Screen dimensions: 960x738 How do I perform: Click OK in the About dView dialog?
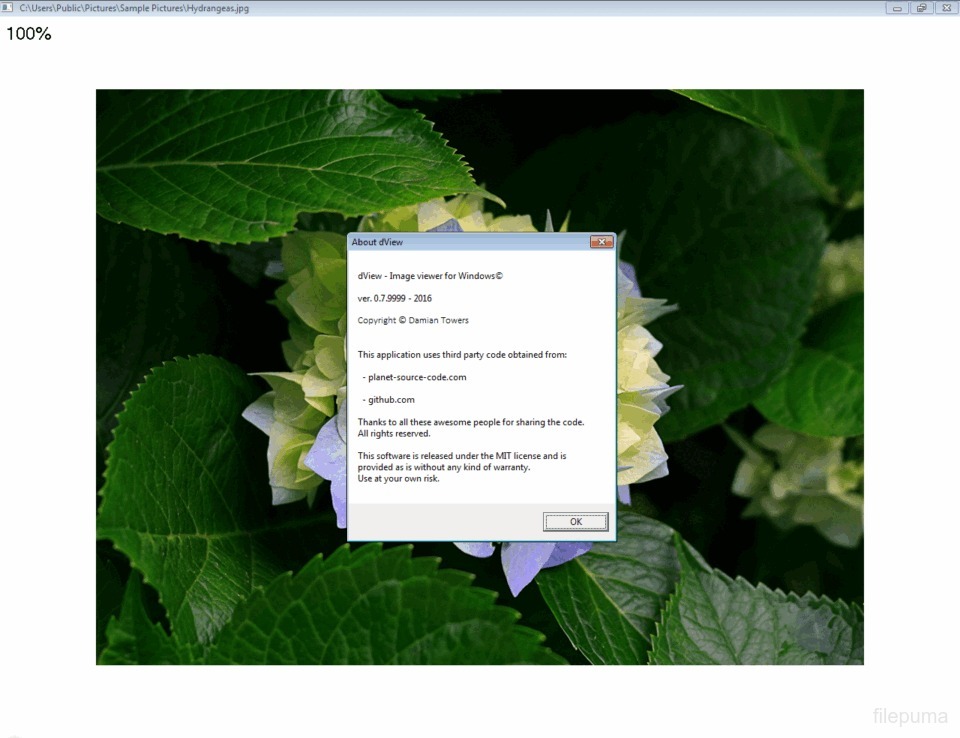(575, 521)
